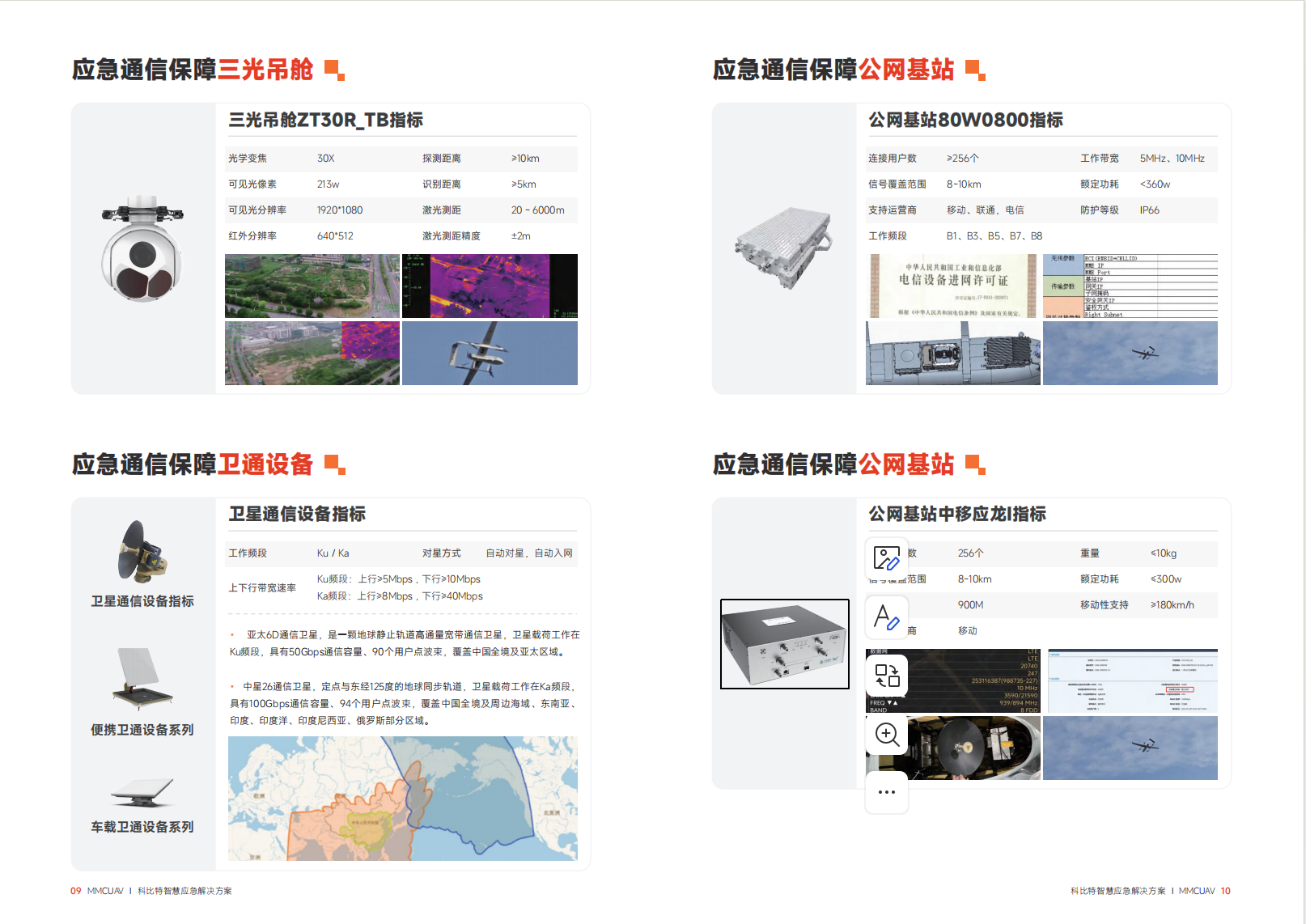Select the text edit tool with pencil
The width and height of the screenshot is (1306, 924).
tap(887, 617)
